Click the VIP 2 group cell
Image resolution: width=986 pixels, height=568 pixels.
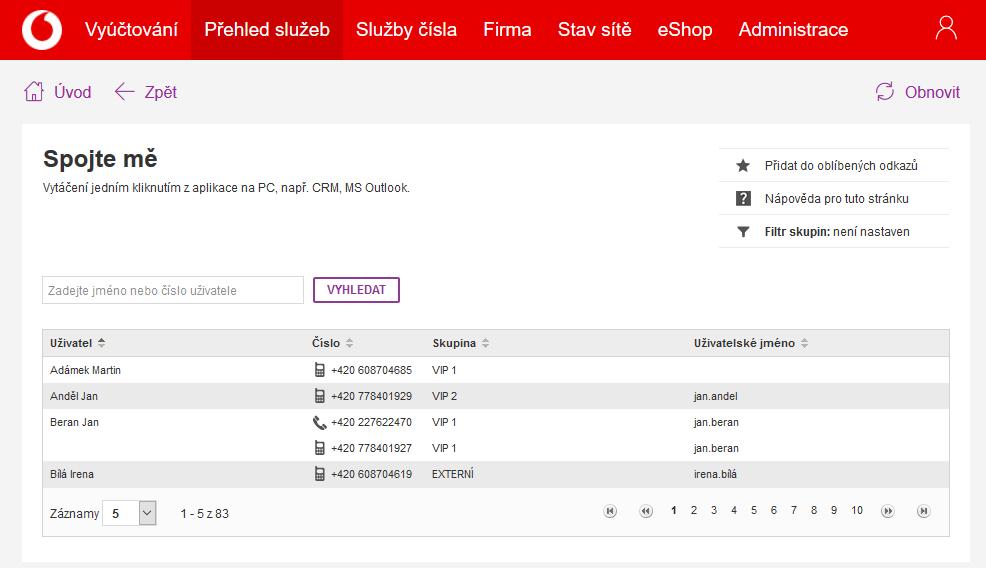click(x=445, y=396)
